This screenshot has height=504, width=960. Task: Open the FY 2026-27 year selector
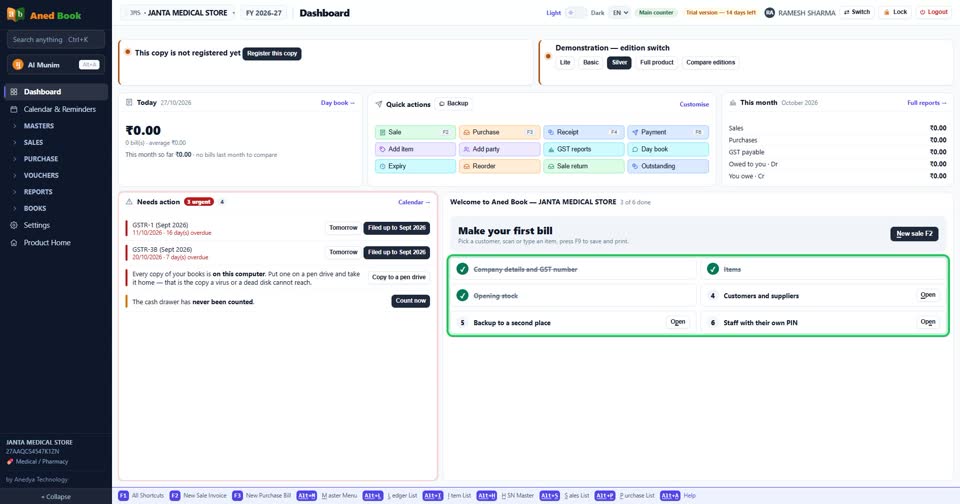tap(264, 13)
